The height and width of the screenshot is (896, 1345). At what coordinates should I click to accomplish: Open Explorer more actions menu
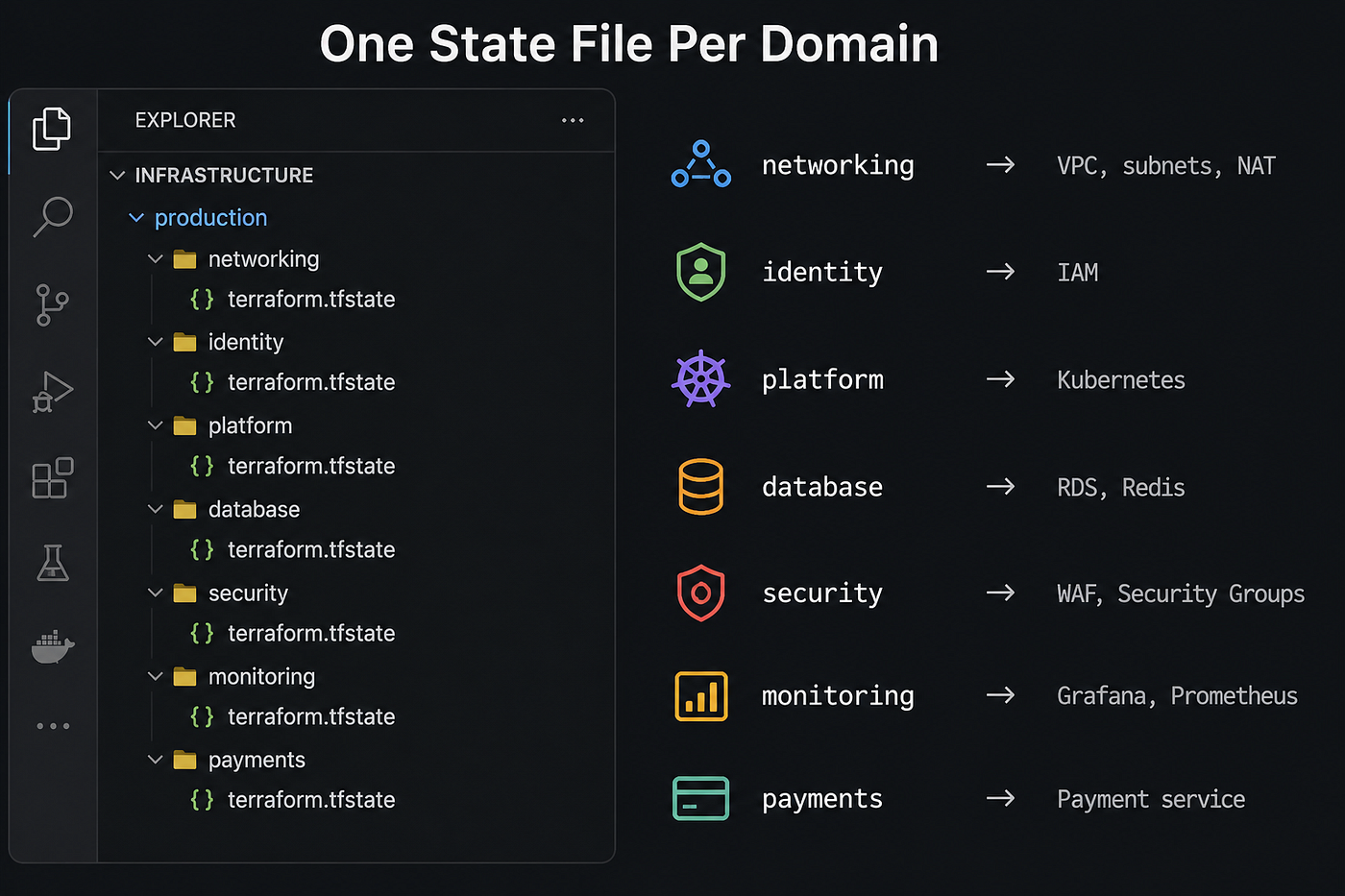(x=573, y=120)
